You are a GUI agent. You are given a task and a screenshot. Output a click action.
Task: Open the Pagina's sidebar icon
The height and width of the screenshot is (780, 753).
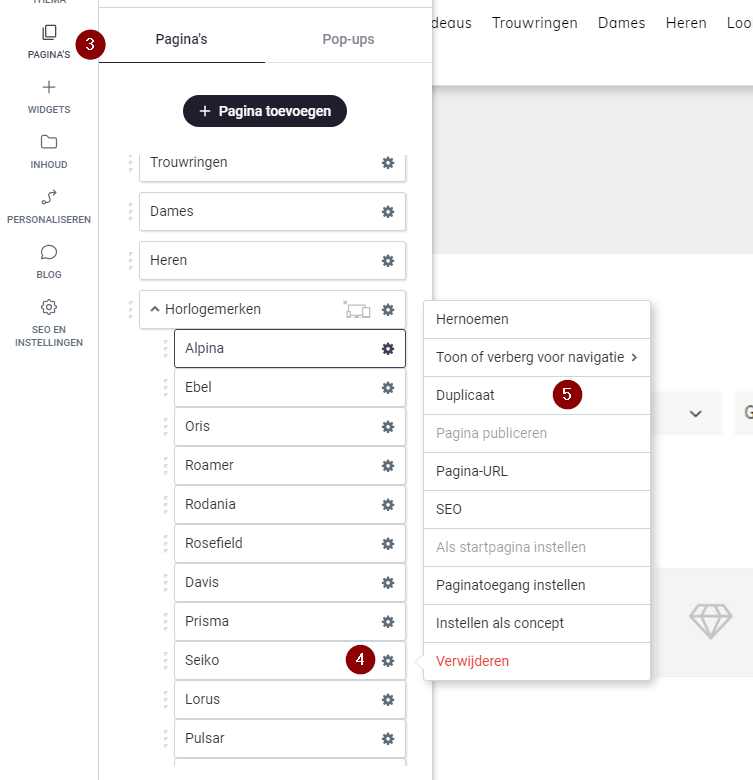point(49,33)
